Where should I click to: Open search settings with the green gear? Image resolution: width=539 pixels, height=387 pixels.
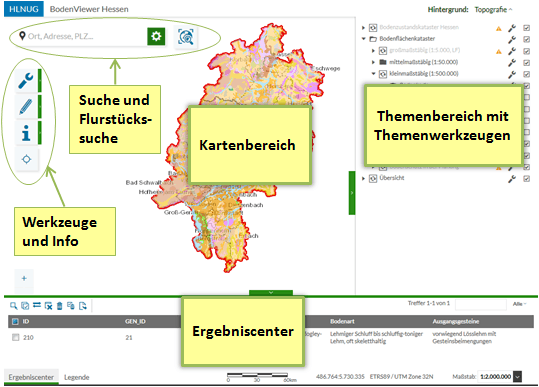coord(156,36)
